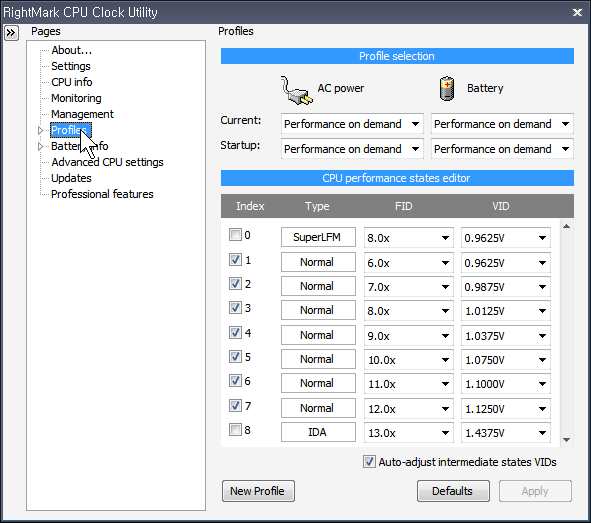This screenshot has height=523, width=591.
Task: Toggle the checkbox for state index 4
Action: 235,333
